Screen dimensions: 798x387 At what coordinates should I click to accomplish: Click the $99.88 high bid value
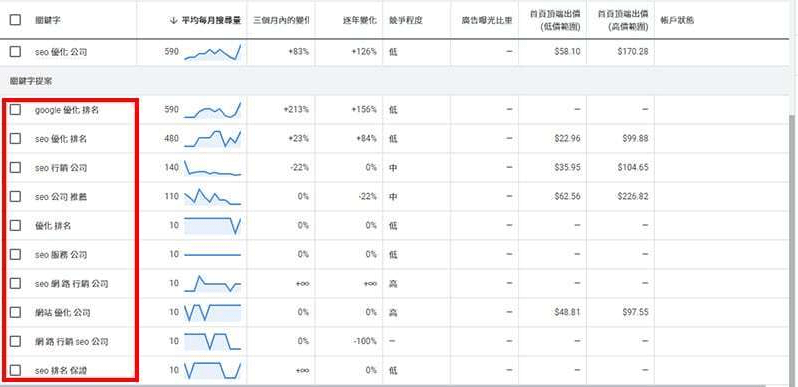click(636, 139)
